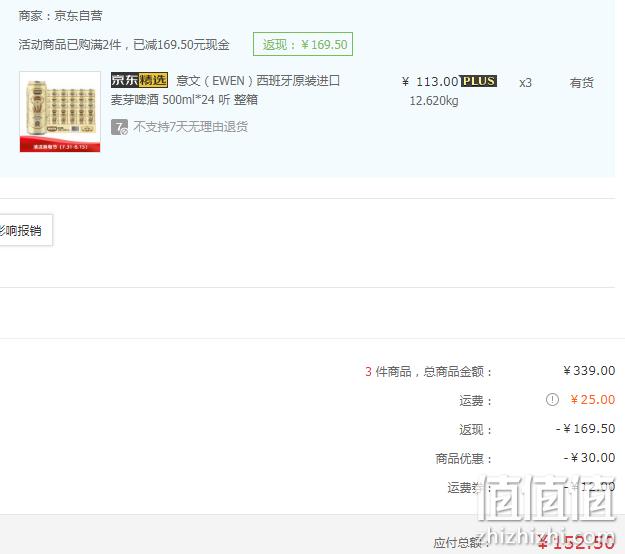Select the 商品优惠 label
The width and height of the screenshot is (625, 554).
click(x=464, y=458)
